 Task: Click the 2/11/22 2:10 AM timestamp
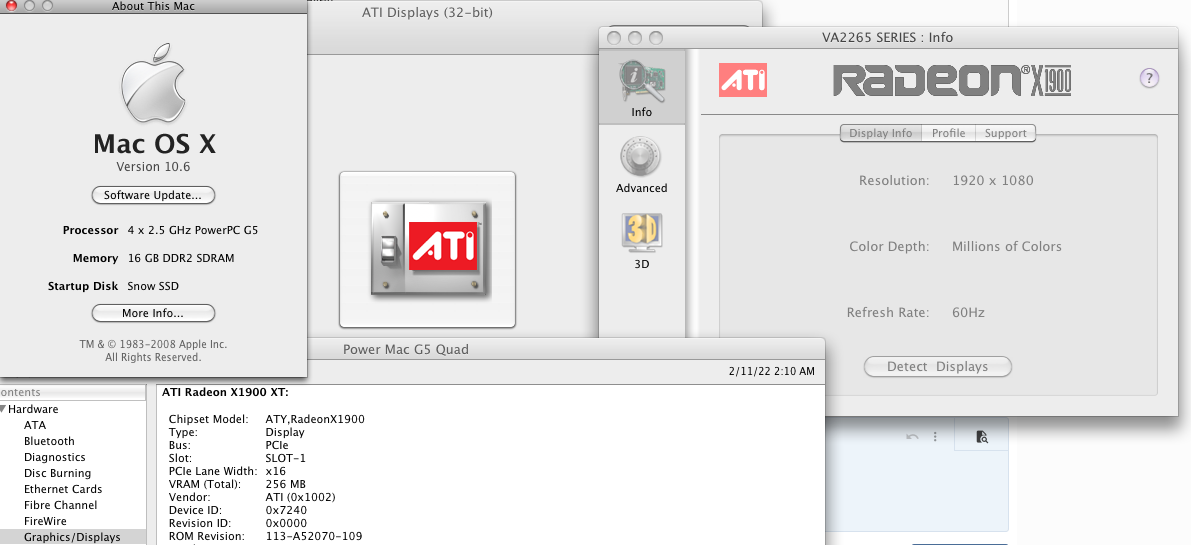coord(771,371)
